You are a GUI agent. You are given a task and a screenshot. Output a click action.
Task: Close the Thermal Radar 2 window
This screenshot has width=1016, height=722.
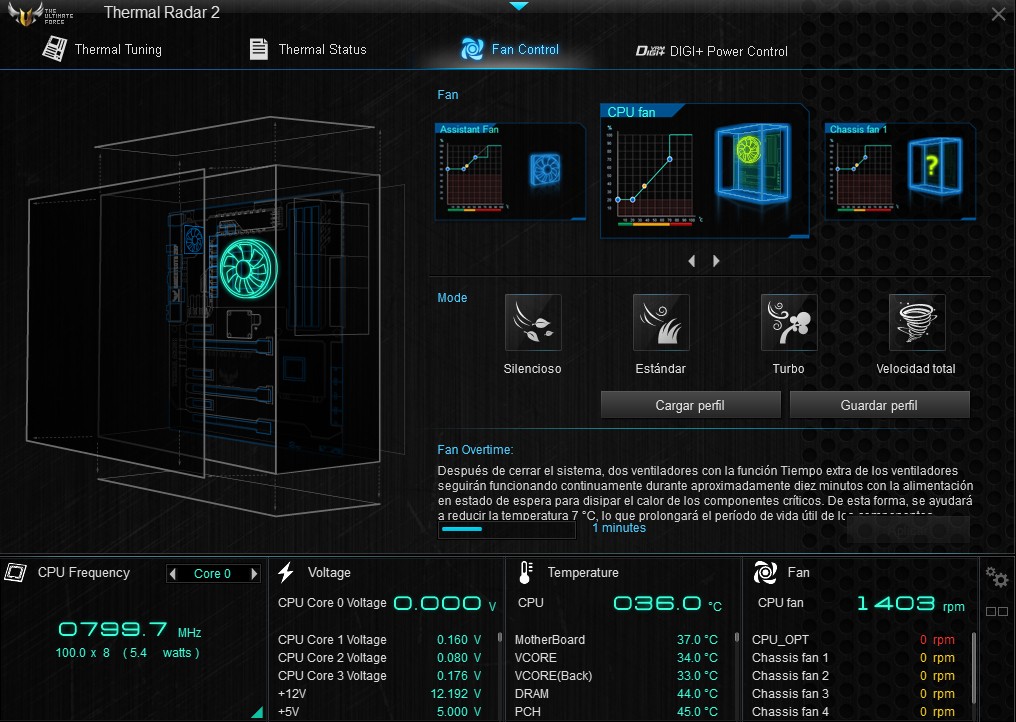pos(999,14)
